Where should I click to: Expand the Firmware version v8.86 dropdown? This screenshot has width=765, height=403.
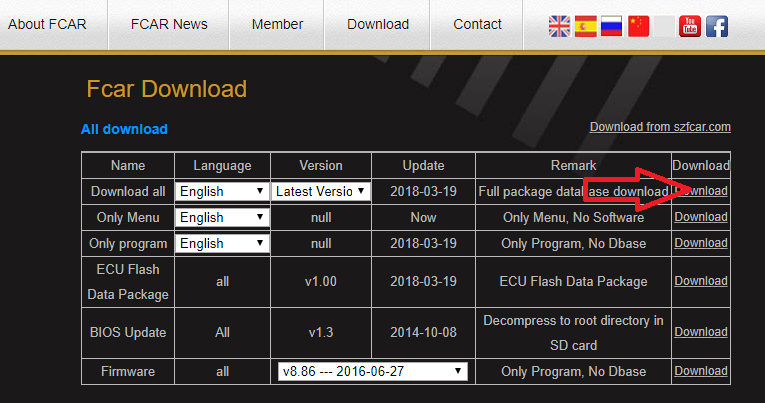[x=373, y=371]
